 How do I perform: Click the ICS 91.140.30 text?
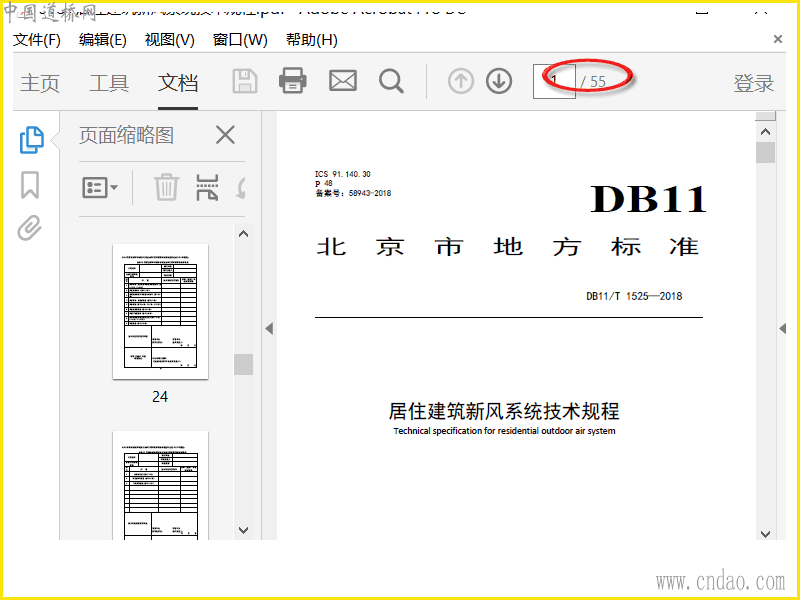coord(343,174)
